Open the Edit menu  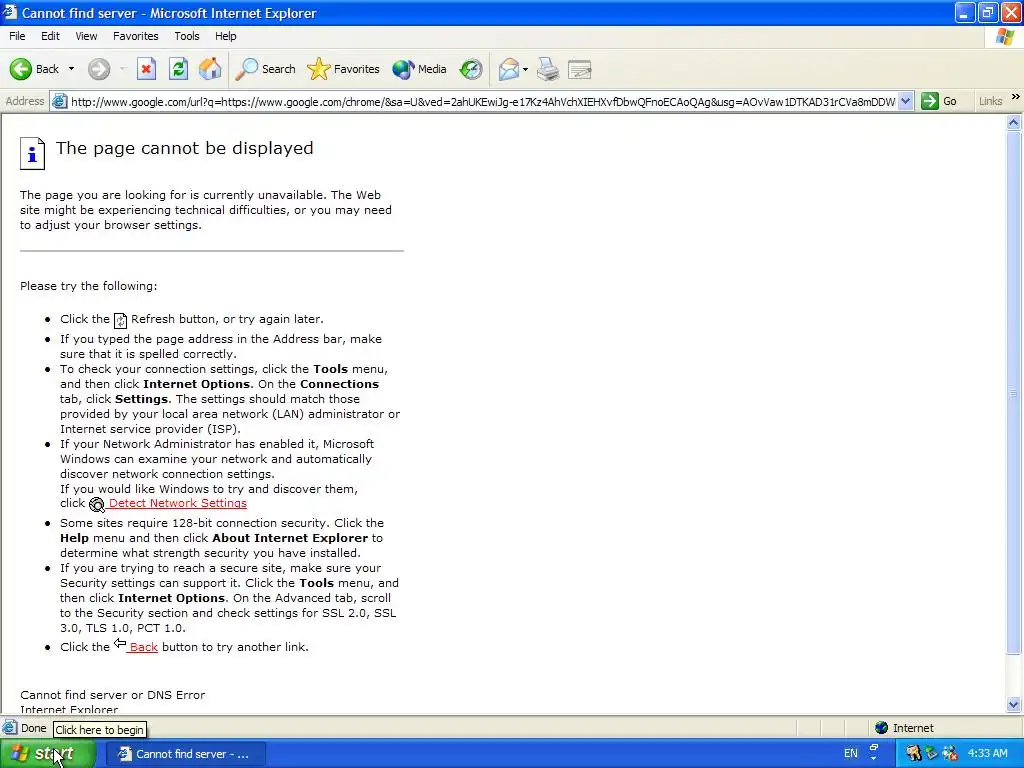pyautogui.click(x=50, y=36)
